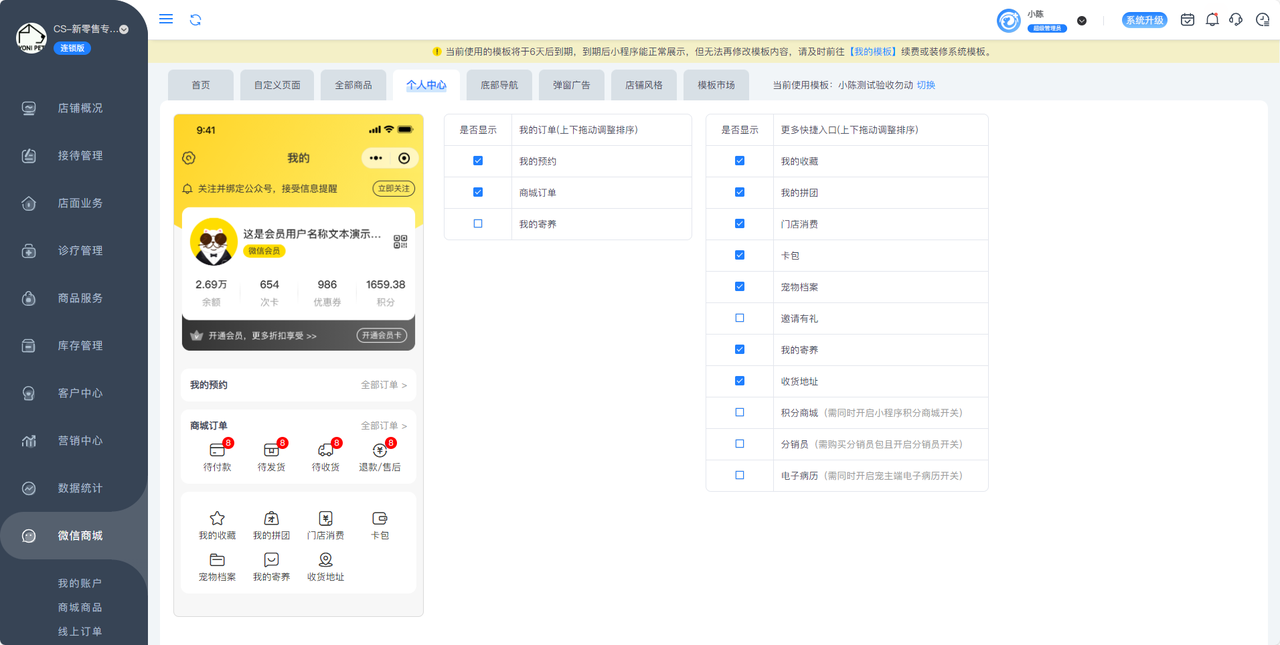Check the 电子病历 display checkbox
This screenshot has width=1280, height=645.
pos(740,475)
